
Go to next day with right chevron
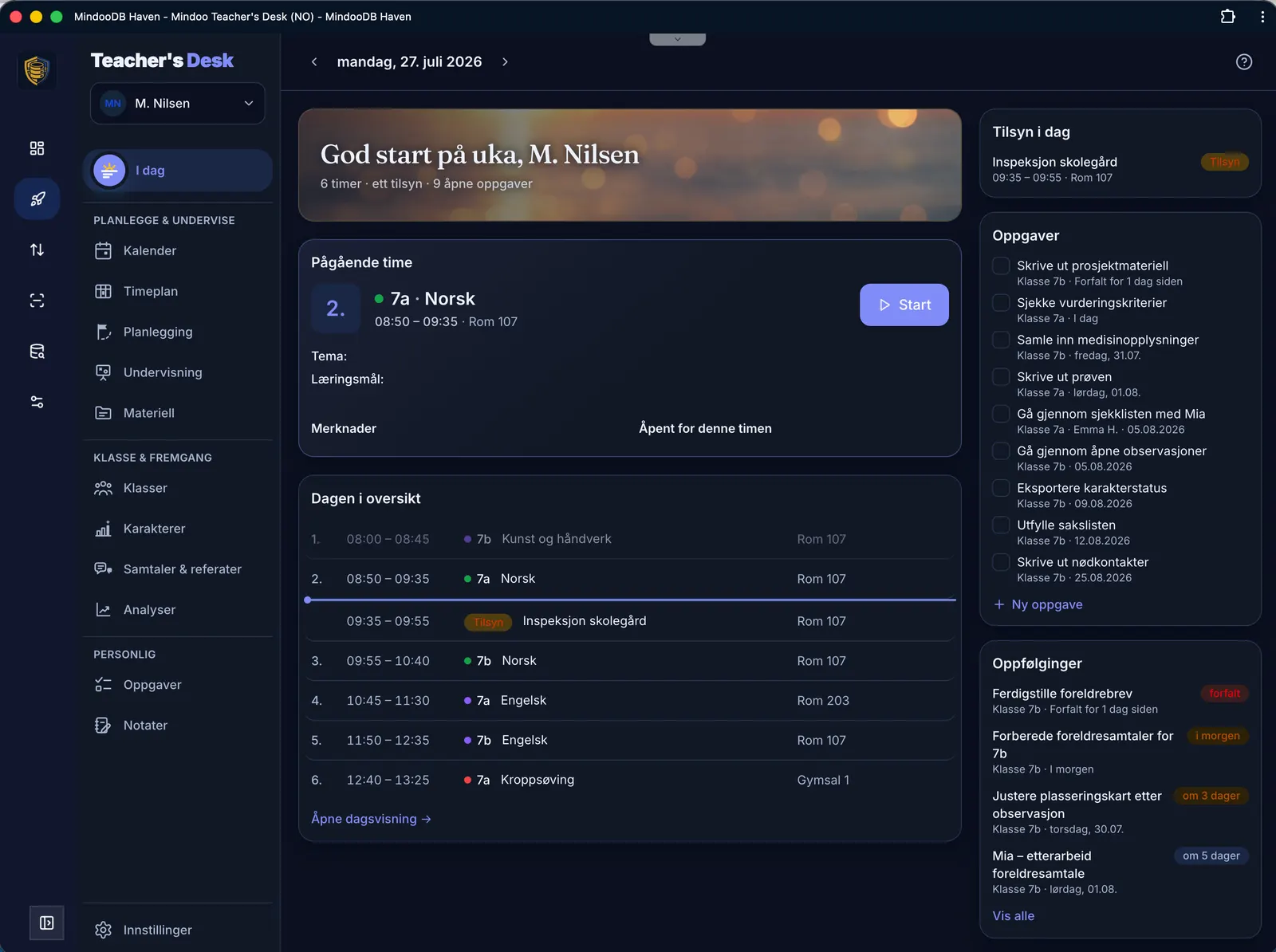click(505, 62)
